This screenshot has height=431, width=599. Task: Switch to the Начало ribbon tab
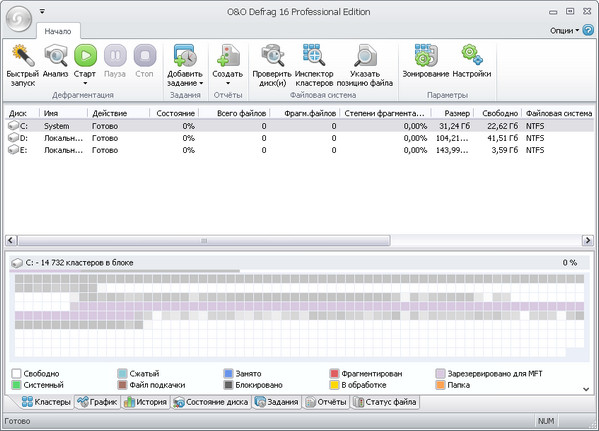pos(58,31)
